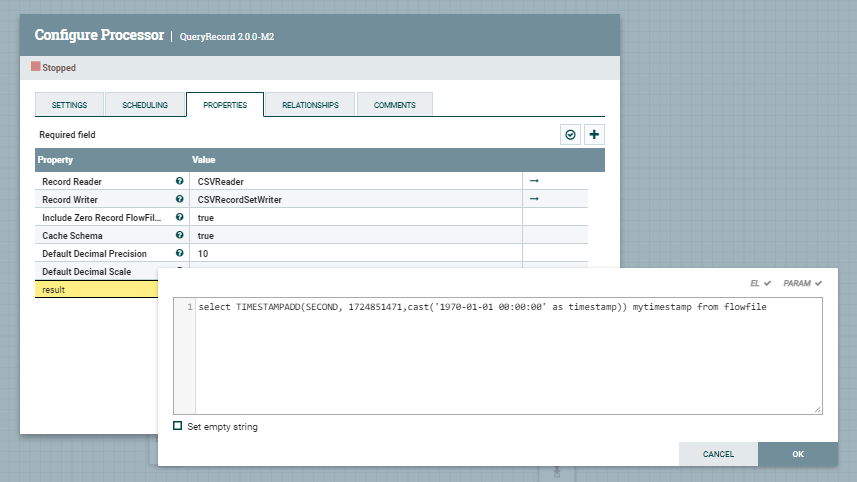Go to CSVReader controller service arrow
857x482 pixels.
[534, 181]
